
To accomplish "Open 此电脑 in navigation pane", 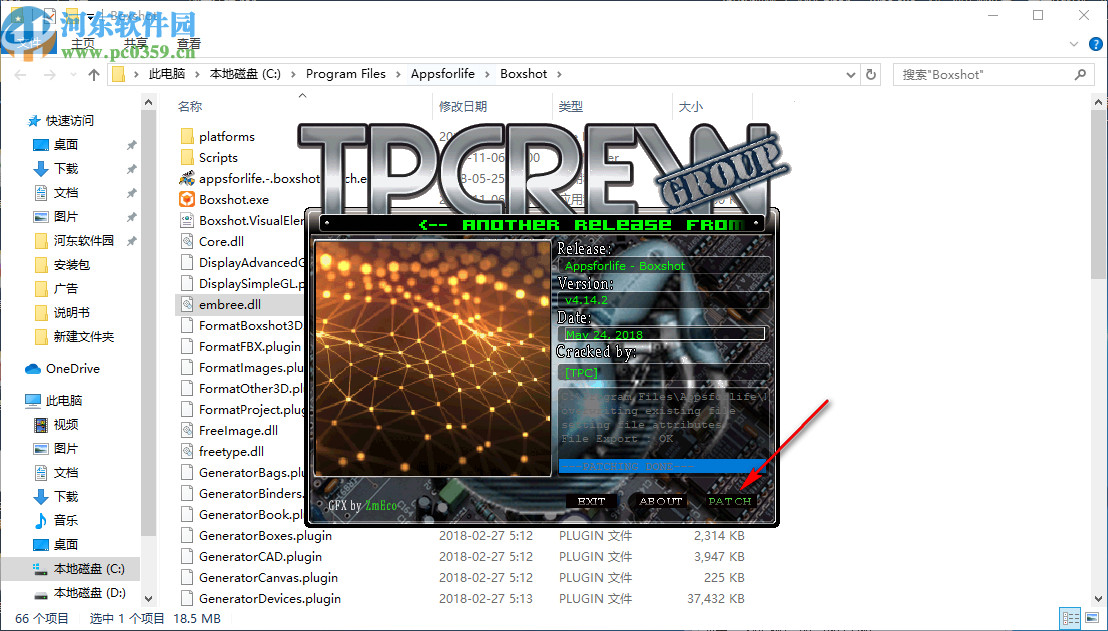I will click(64, 401).
